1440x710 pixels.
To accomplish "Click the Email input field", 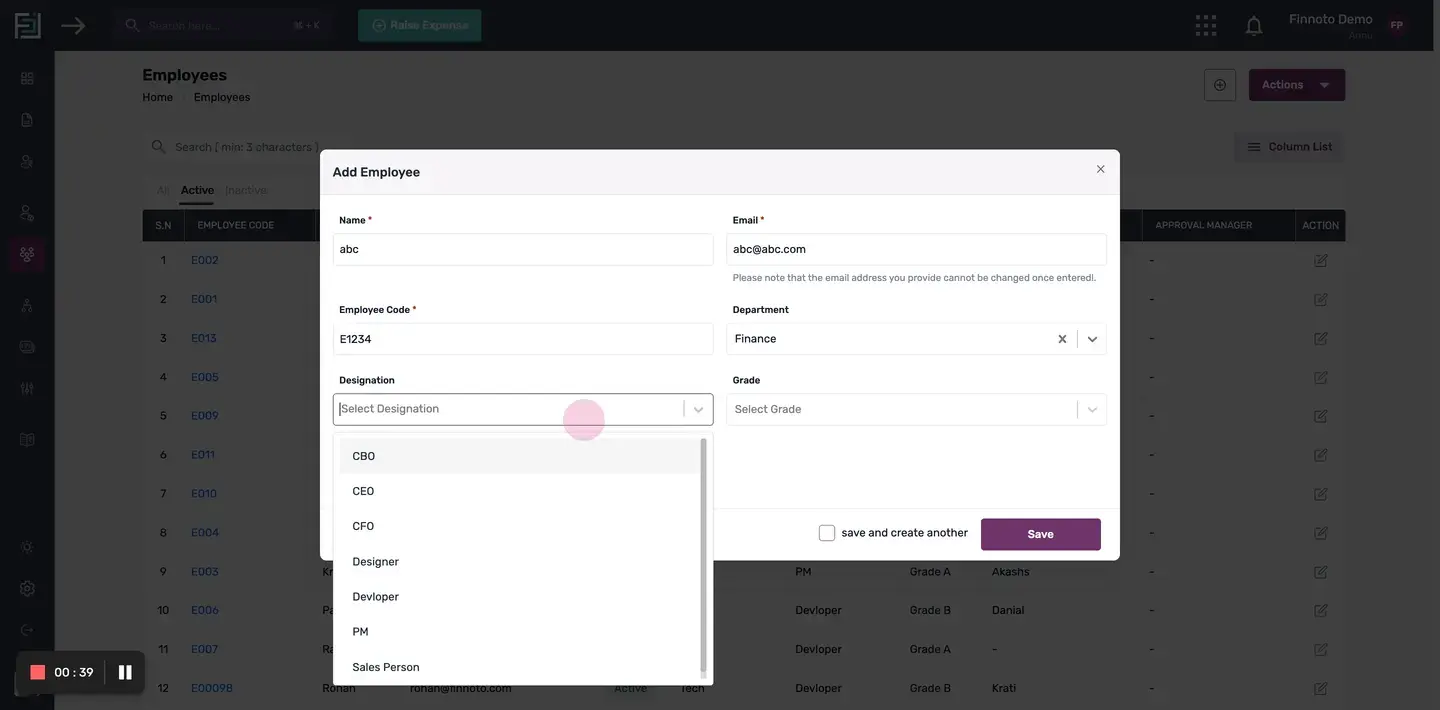I will click(x=916, y=249).
